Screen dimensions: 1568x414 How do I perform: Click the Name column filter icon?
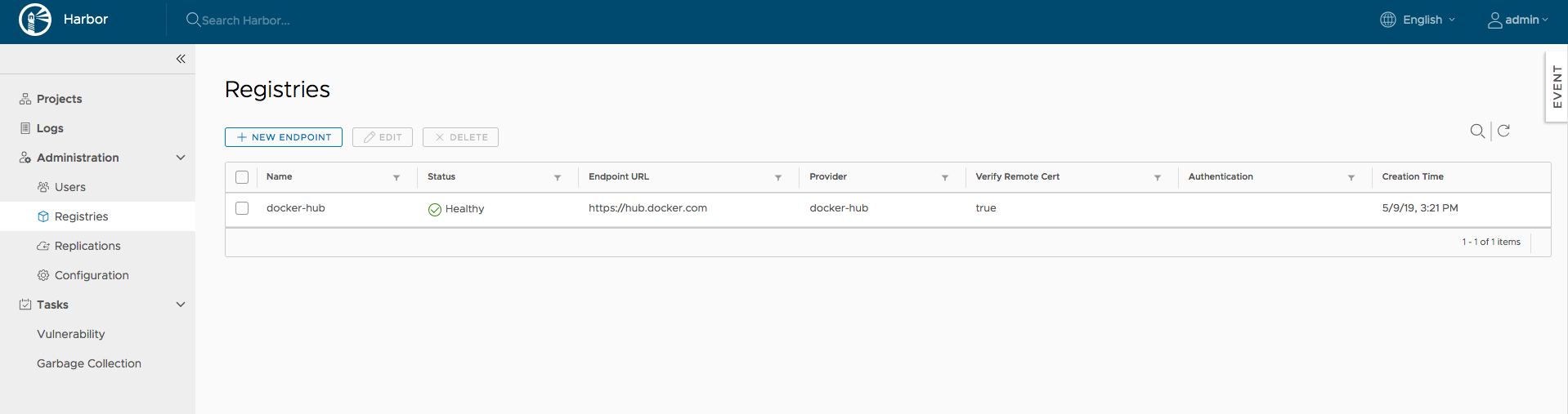(396, 177)
